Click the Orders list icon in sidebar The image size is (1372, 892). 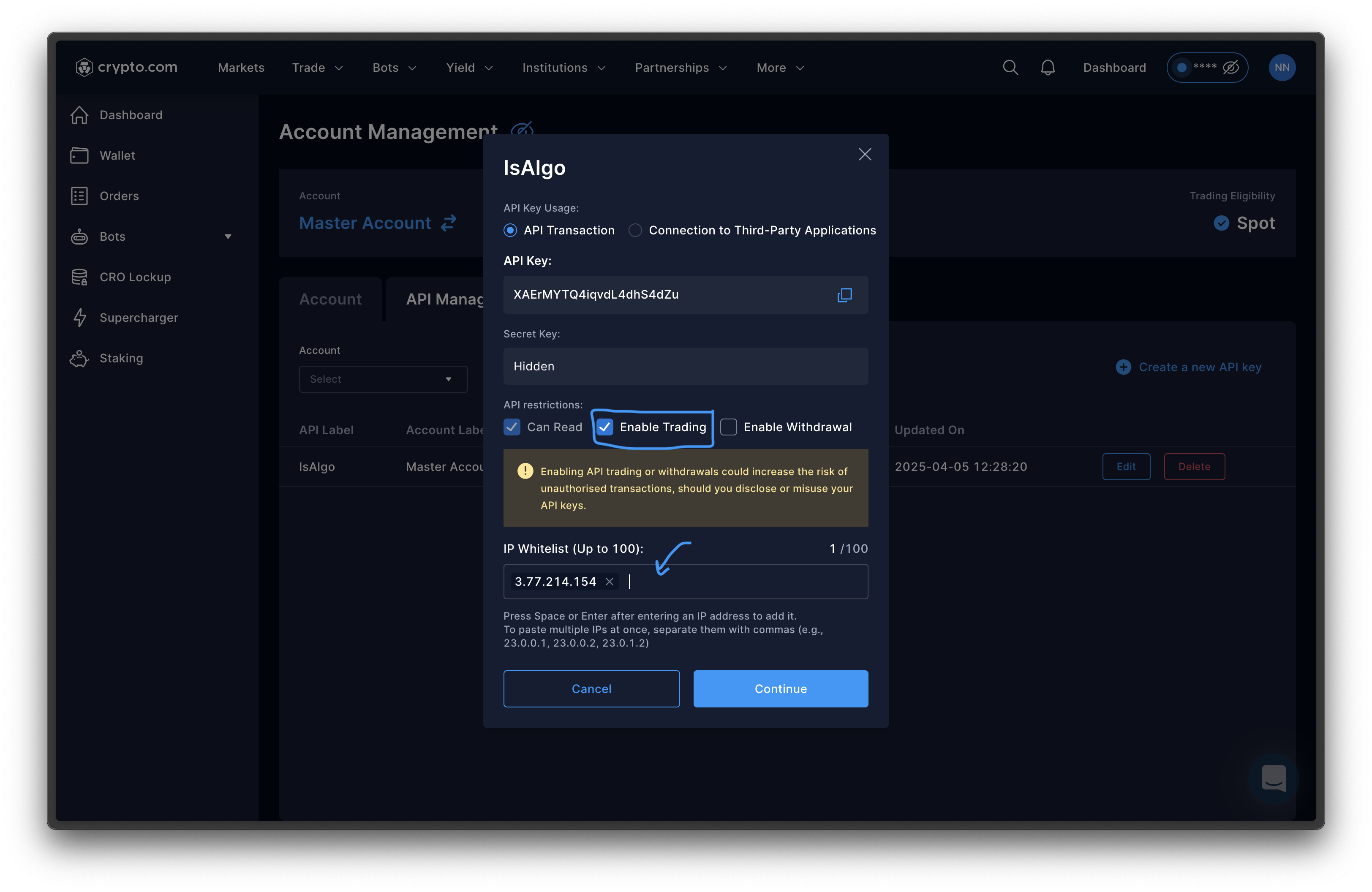[79, 196]
